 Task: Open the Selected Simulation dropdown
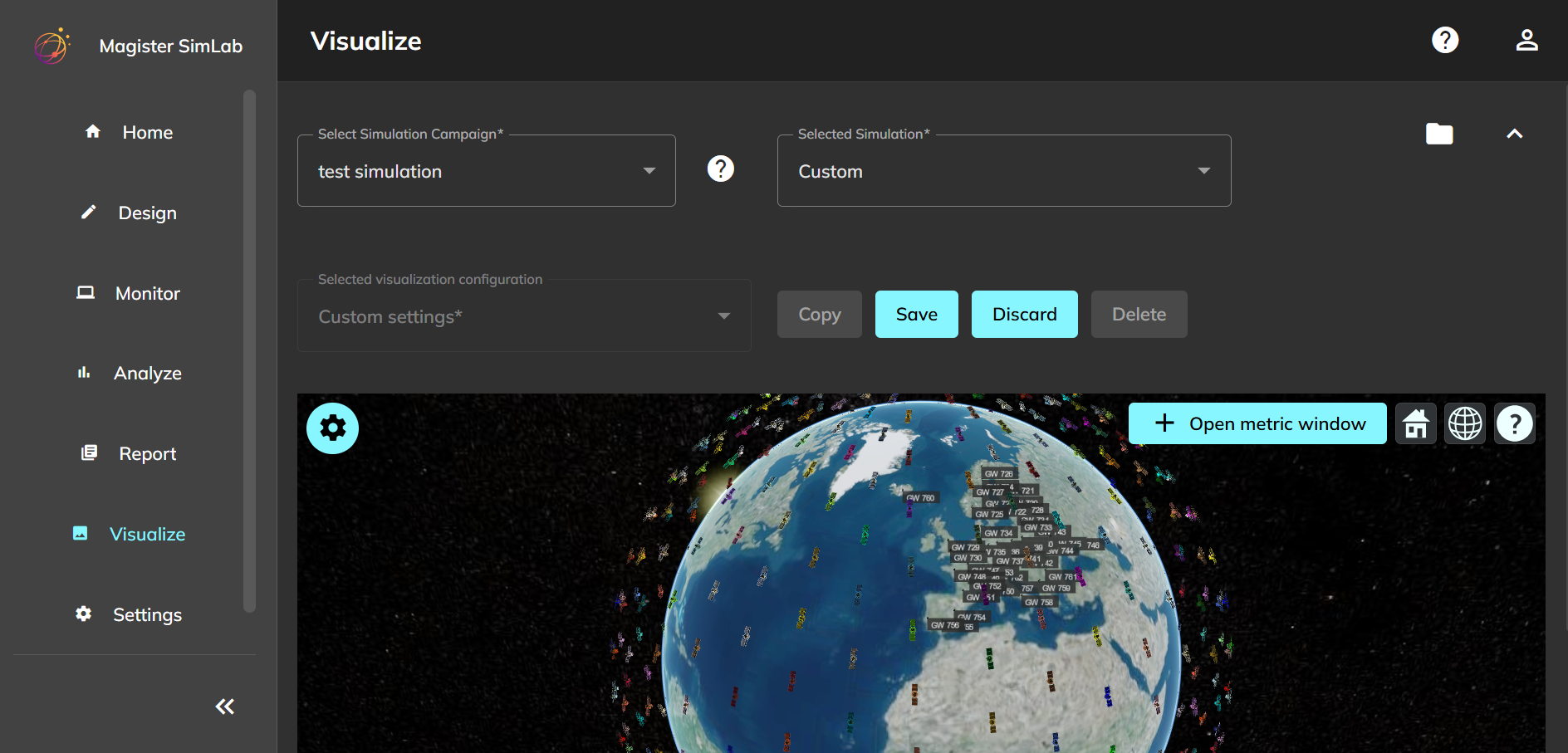[x=1004, y=171]
